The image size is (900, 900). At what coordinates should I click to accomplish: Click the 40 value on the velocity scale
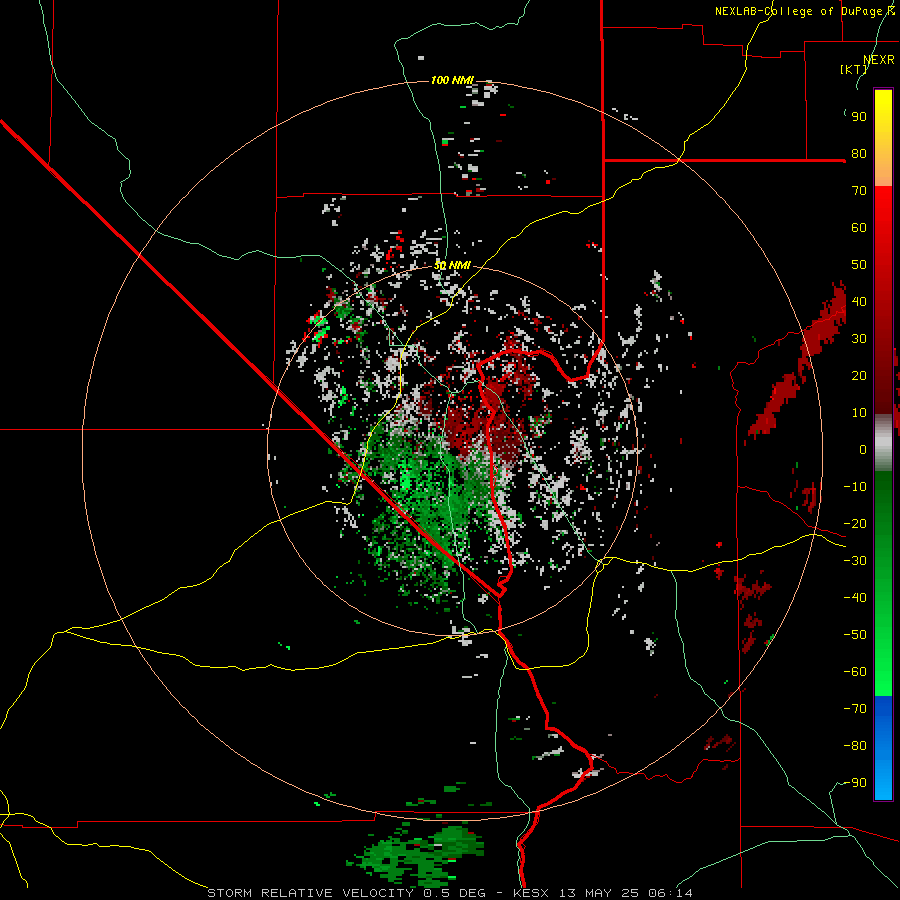[859, 302]
